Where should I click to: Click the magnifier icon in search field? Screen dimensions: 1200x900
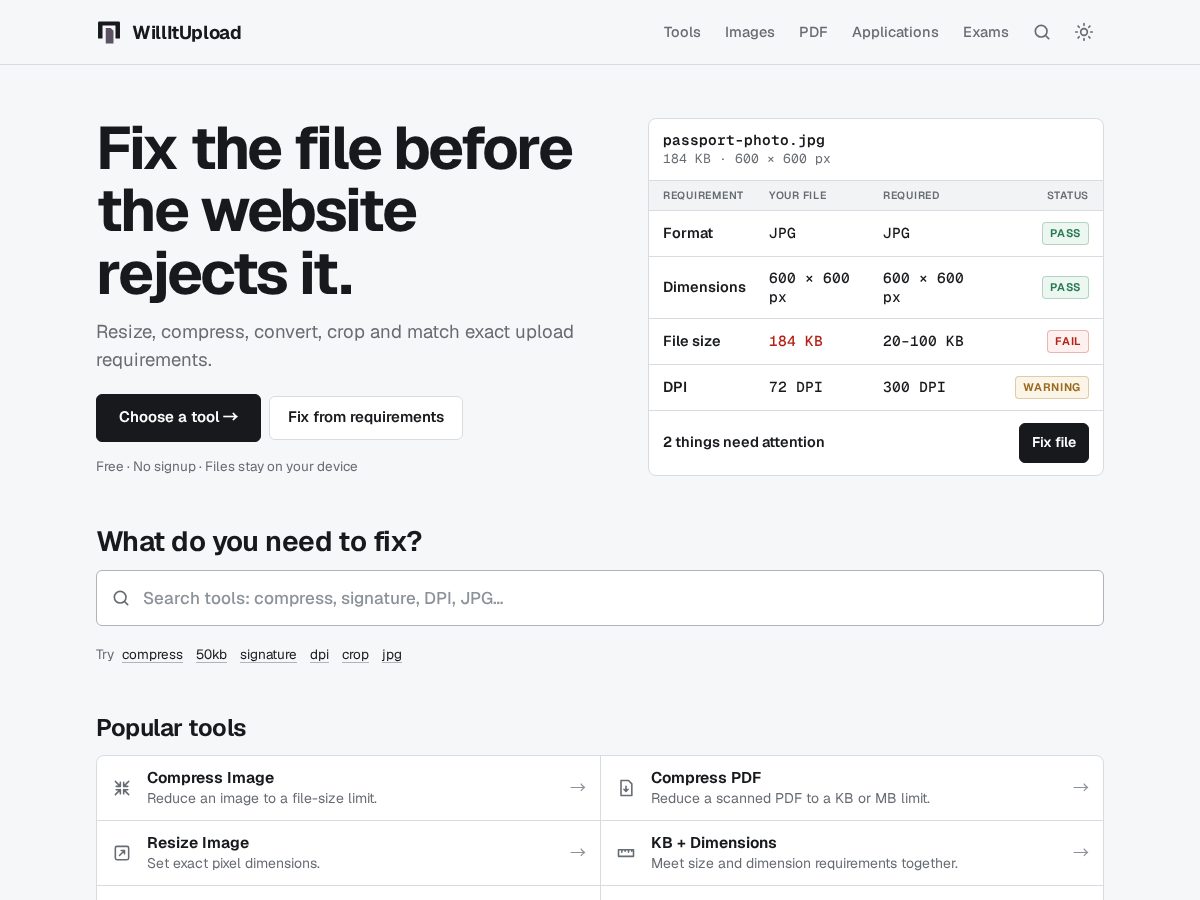pos(121,598)
